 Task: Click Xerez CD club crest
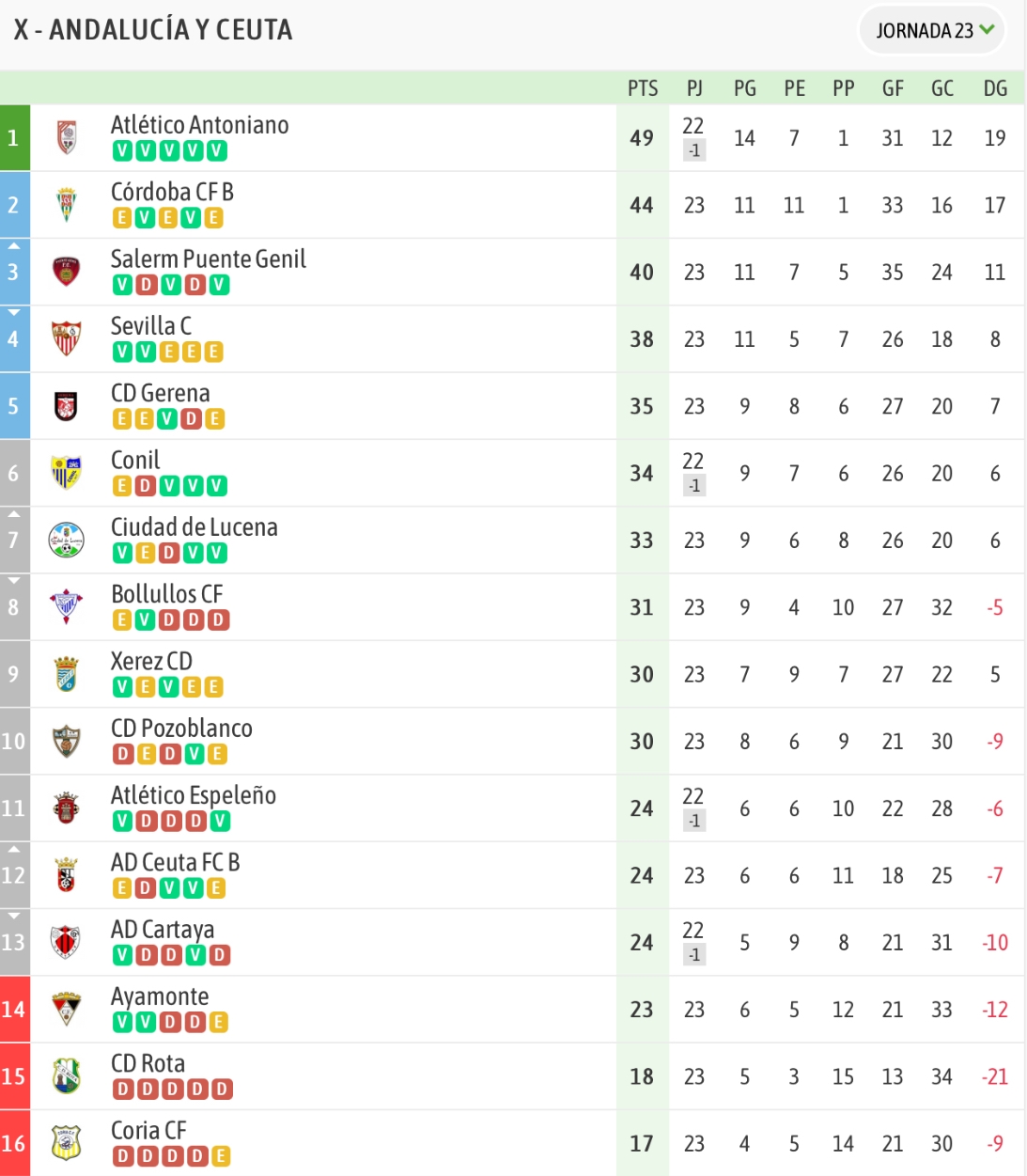(x=67, y=674)
